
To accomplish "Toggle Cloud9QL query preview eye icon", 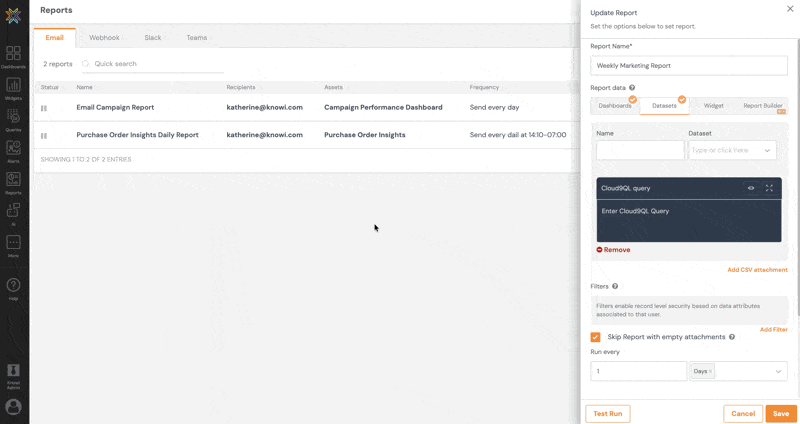I will [751, 188].
